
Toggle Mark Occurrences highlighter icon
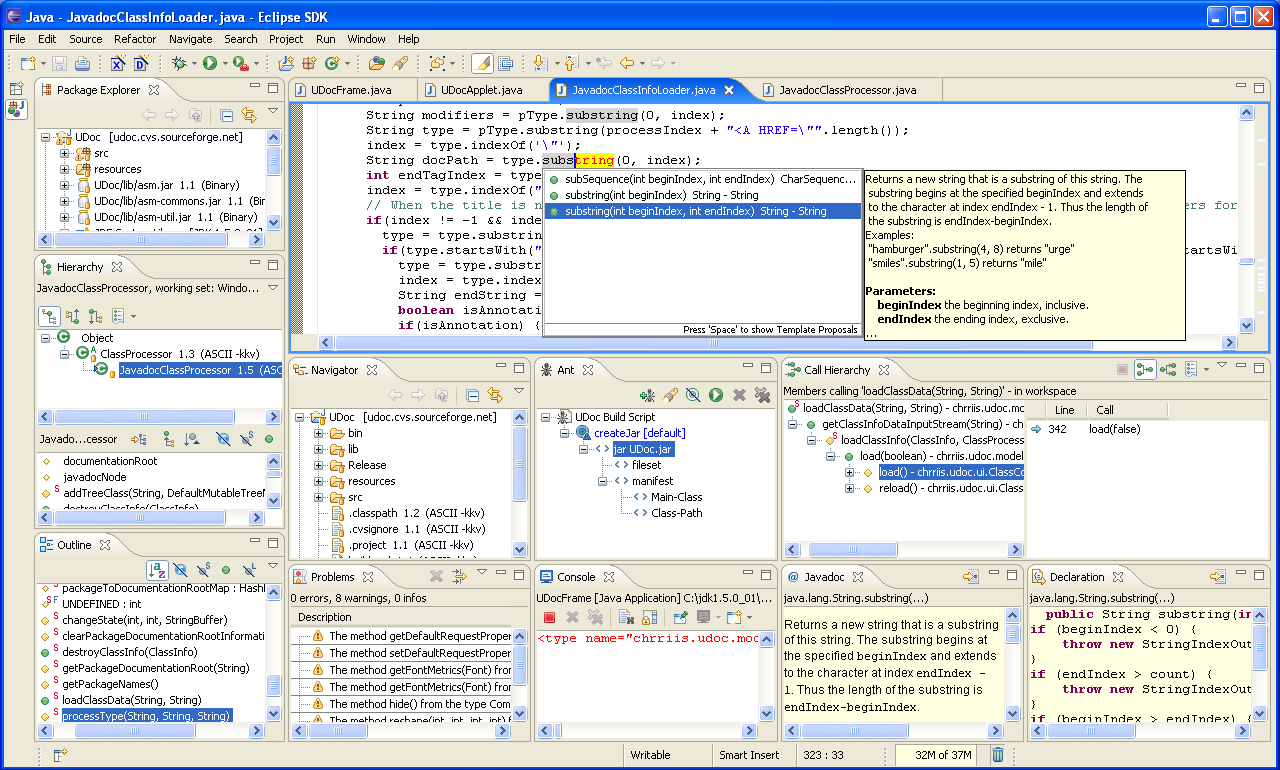[482, 63]
